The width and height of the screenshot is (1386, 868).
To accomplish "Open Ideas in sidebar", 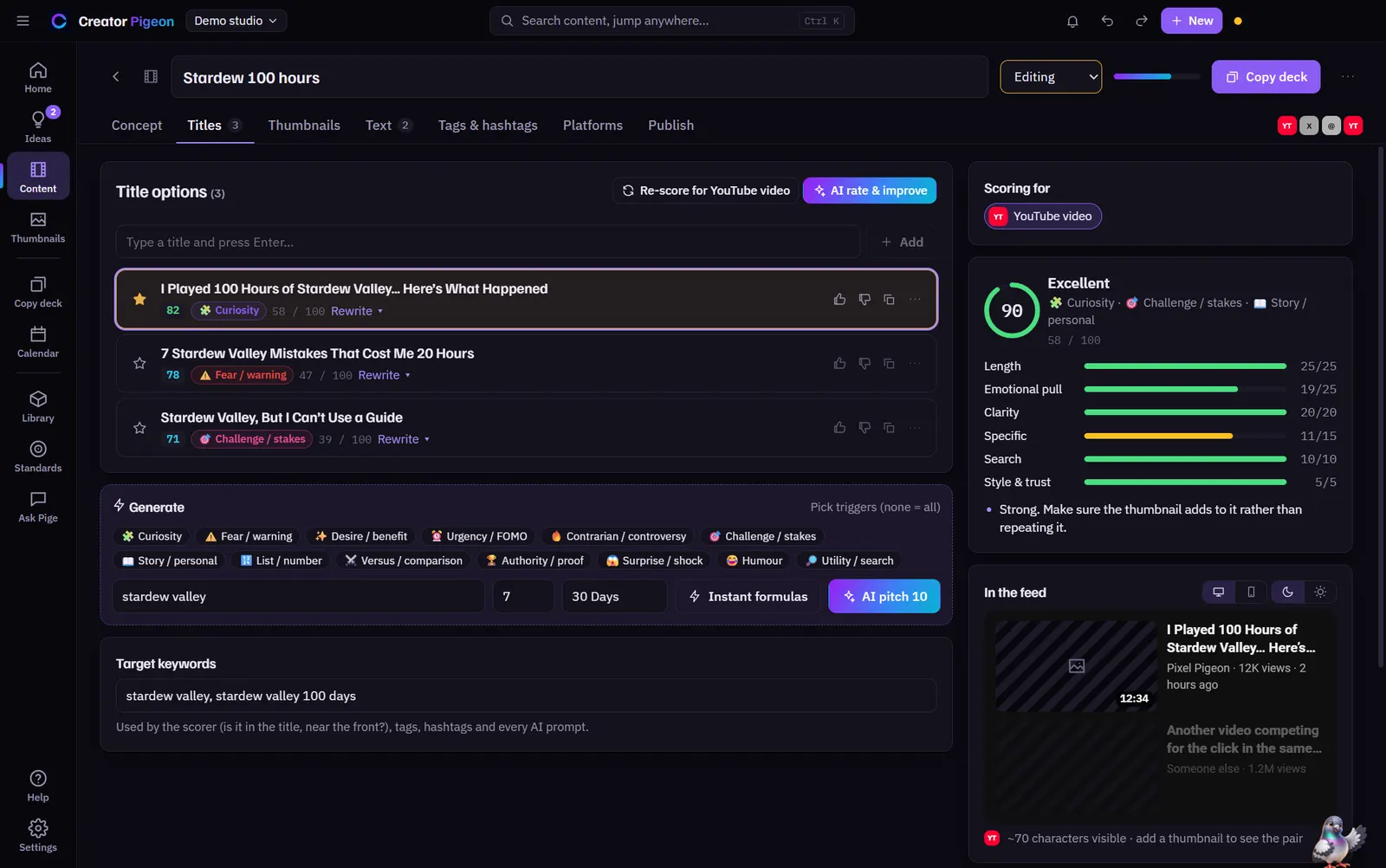I will pyautogui.click(x=38, y=126).
